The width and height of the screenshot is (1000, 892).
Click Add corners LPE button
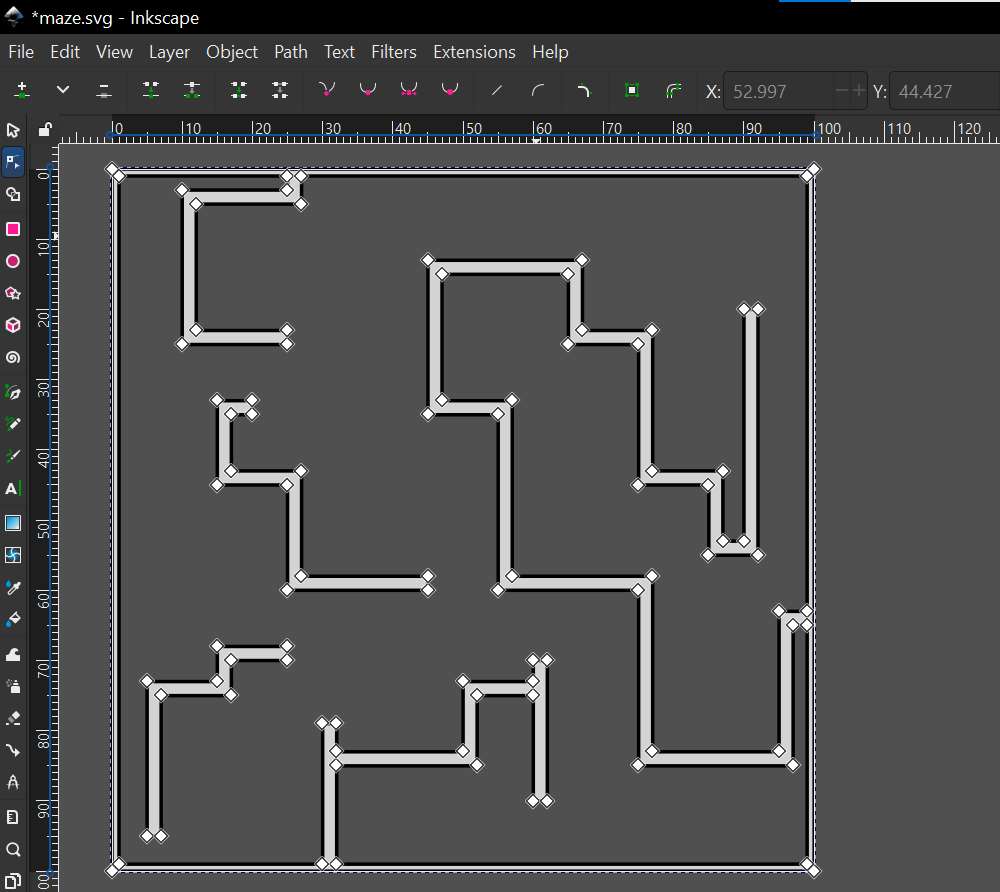(583, 91)
